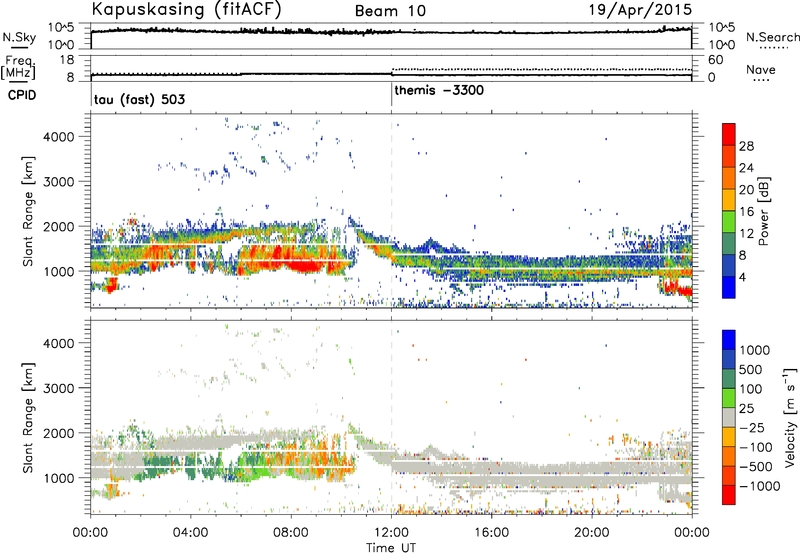Click the 'Nave' legend label
The image size is (800, 554).
760,69
